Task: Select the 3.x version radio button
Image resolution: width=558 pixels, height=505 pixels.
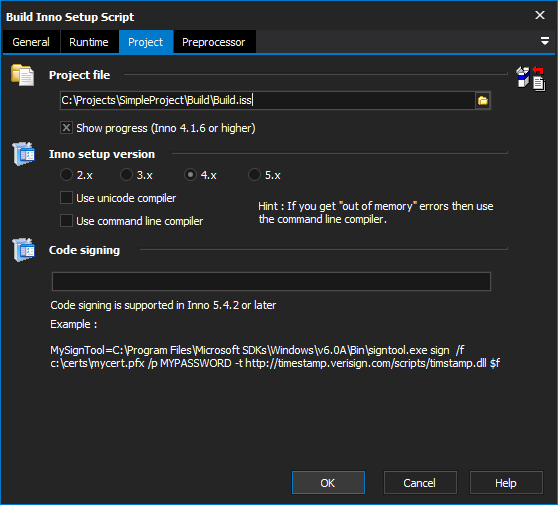Action: [126, 175]
